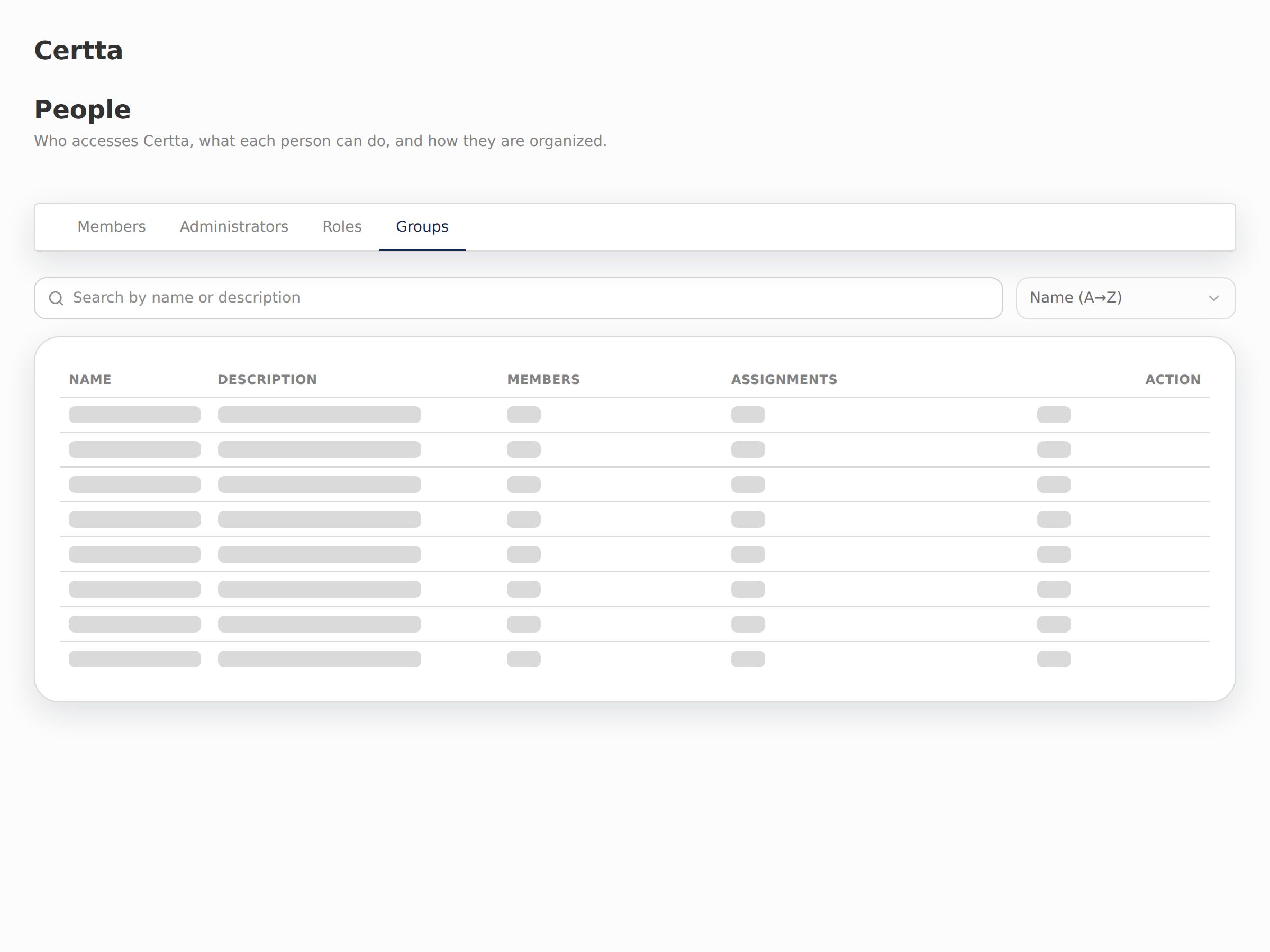Open the Members tab

pos(111,227)
